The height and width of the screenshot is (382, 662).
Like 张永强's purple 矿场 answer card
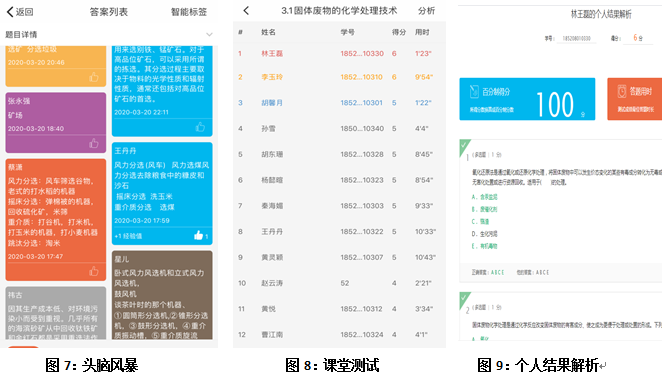coord(94,144)
